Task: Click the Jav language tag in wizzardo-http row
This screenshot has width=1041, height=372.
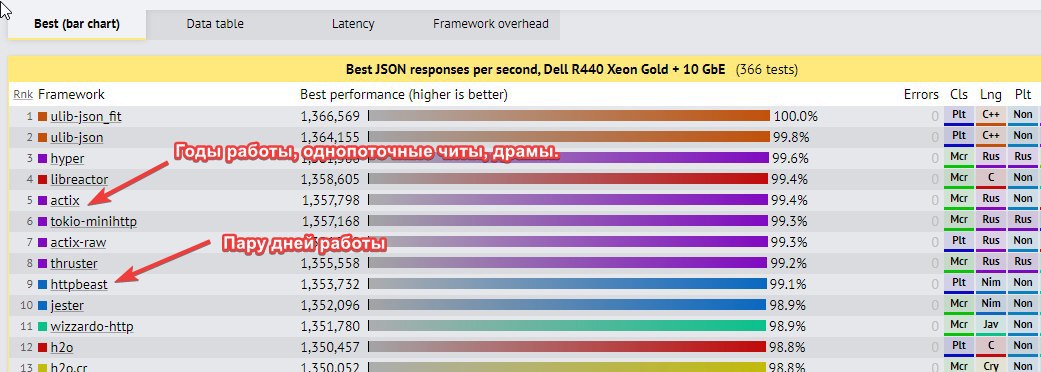Action: pyautogui.click(x=991, y=326)
